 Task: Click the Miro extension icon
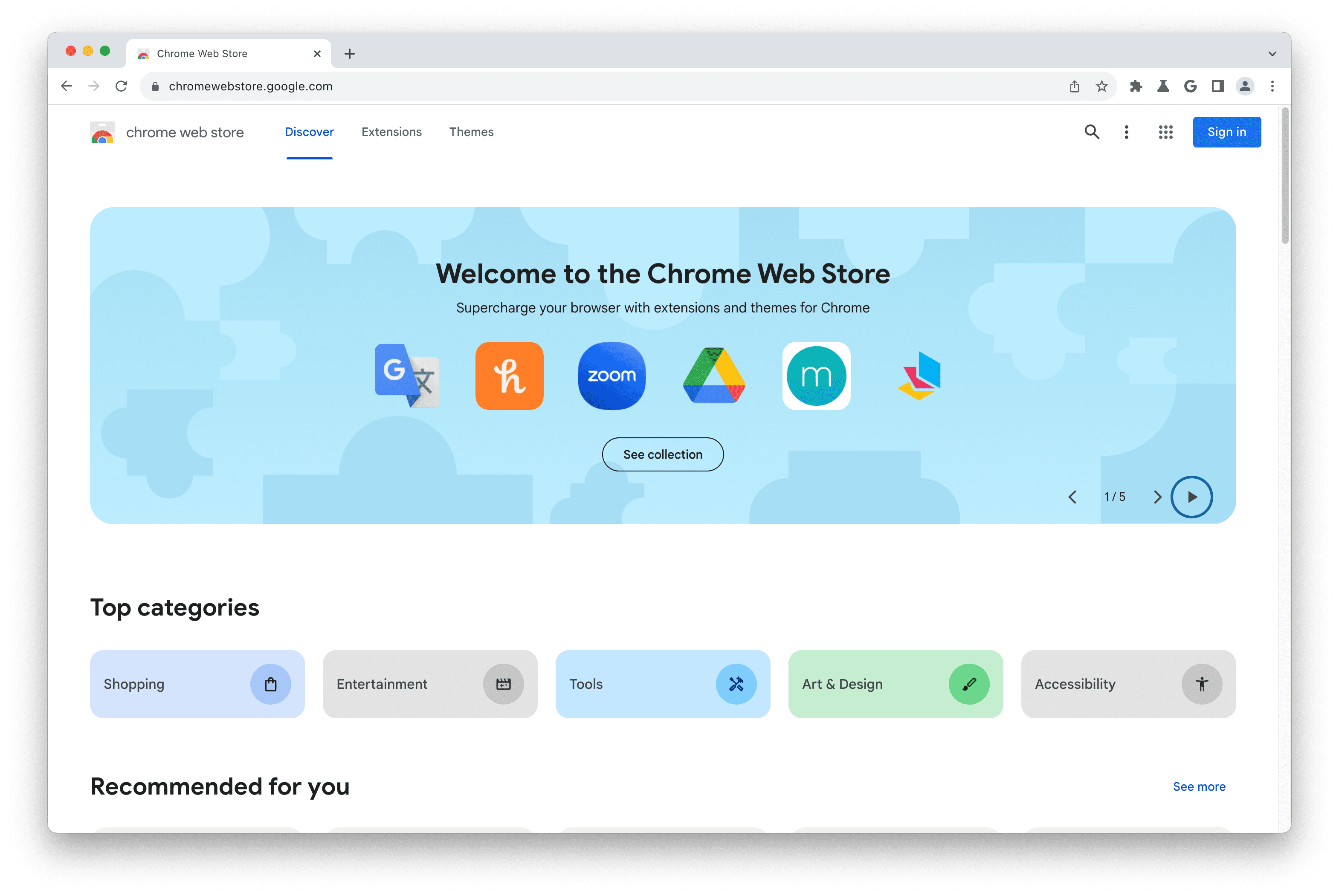tap(816, 375)
